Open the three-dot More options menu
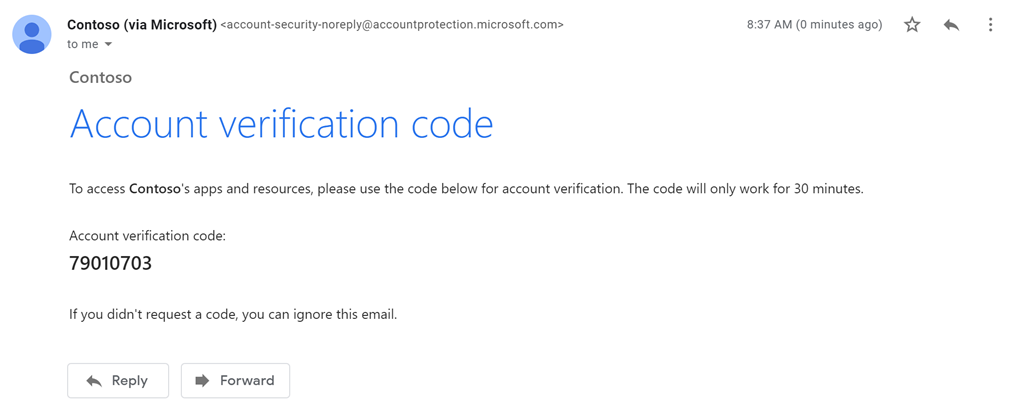Image resolution: width=1024 pixels, height=415 pixels. pyautogui.click(x=990, y=25)
